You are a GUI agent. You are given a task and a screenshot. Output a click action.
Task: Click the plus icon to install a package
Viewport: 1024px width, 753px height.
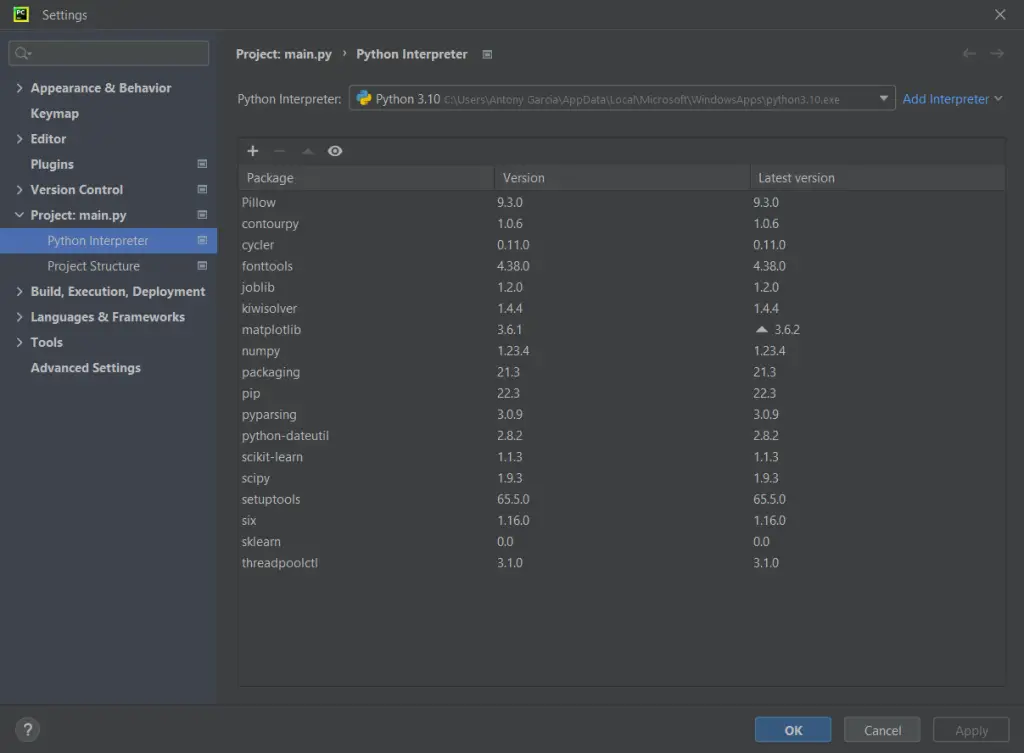point(252,151)
